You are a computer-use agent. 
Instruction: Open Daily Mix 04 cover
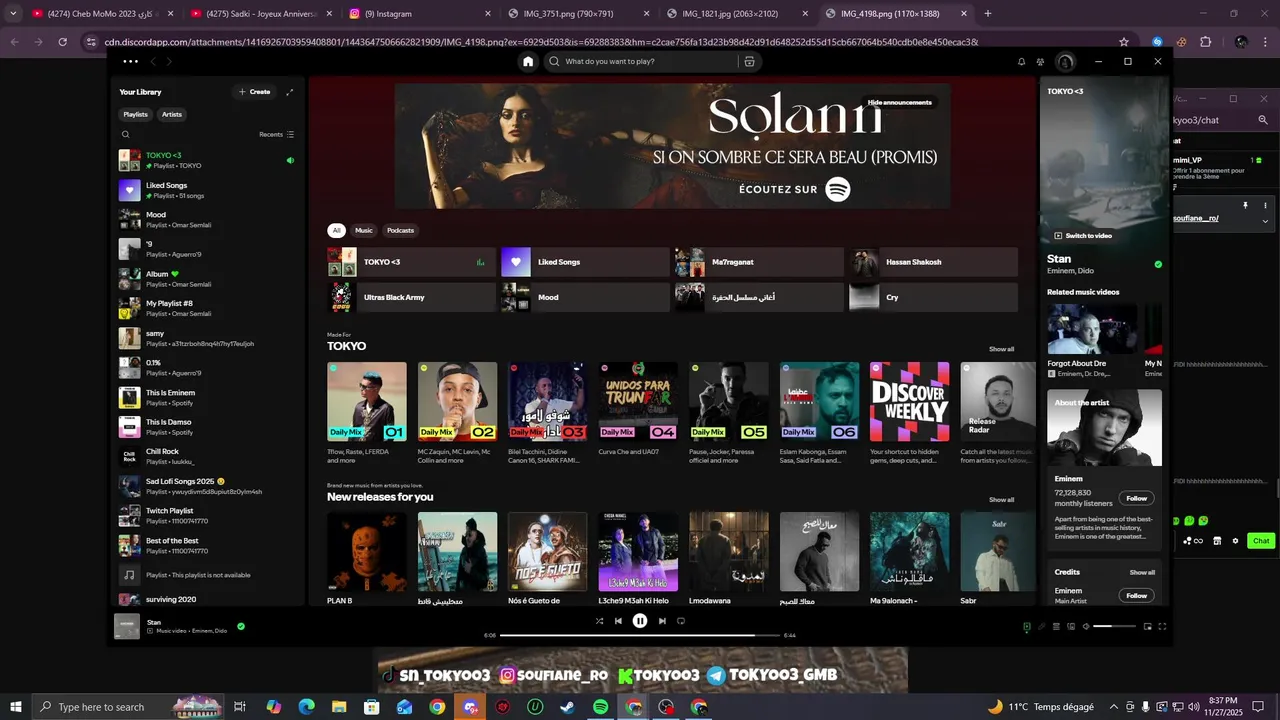pos(638,402)
